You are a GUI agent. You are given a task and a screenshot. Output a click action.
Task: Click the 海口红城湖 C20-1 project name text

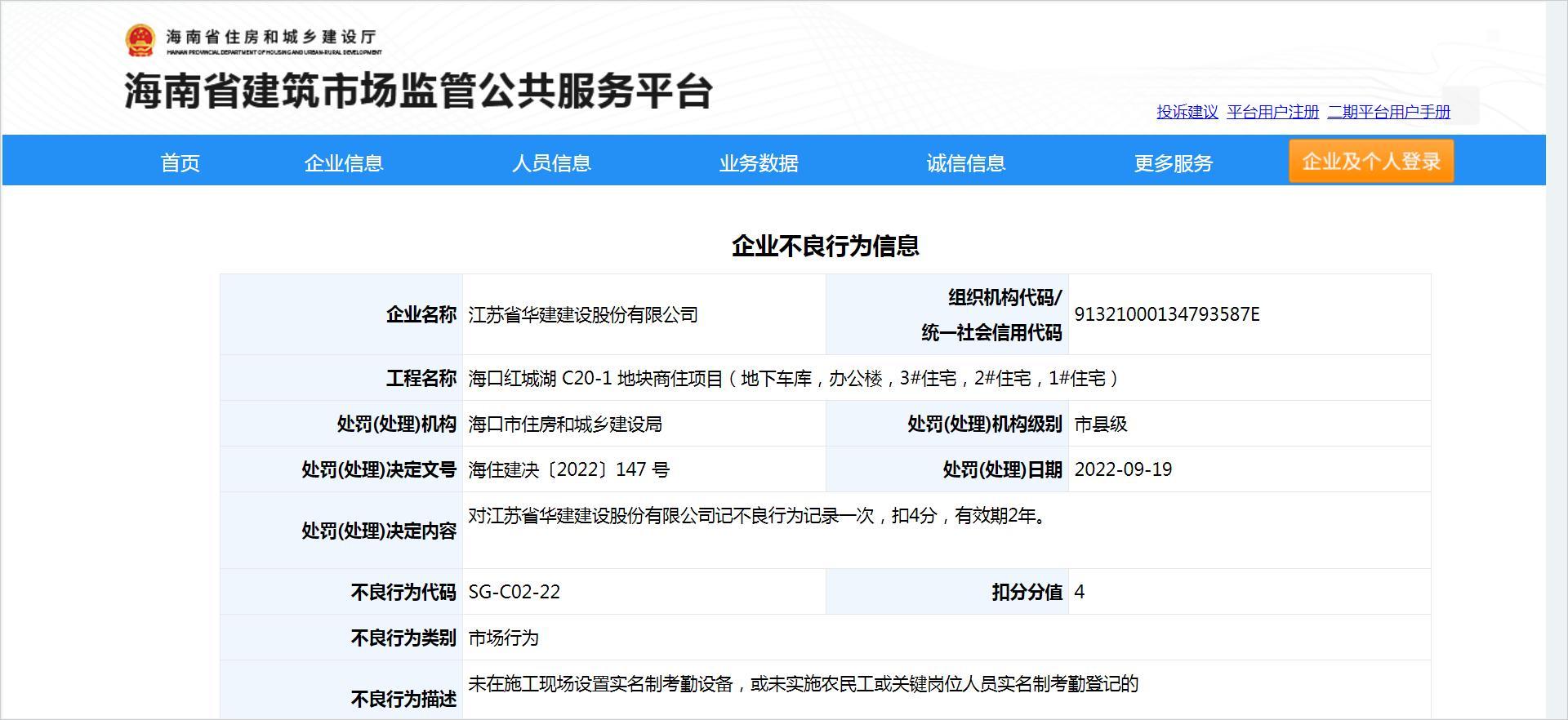coord(792,379)
